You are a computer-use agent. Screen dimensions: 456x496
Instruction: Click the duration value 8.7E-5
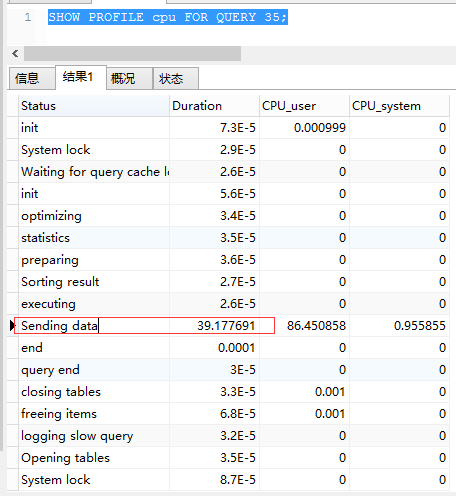(x=238, y=480)
